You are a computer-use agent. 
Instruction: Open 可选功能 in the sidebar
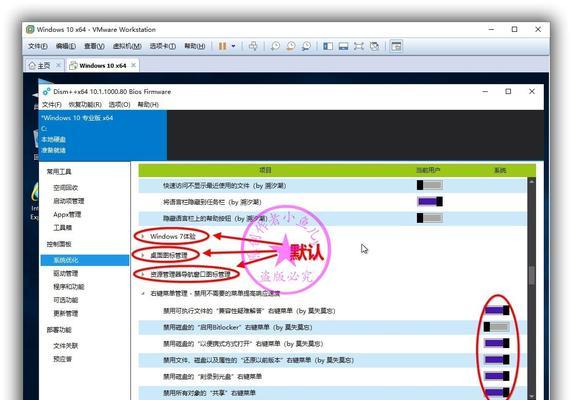[x=66, y=300]
